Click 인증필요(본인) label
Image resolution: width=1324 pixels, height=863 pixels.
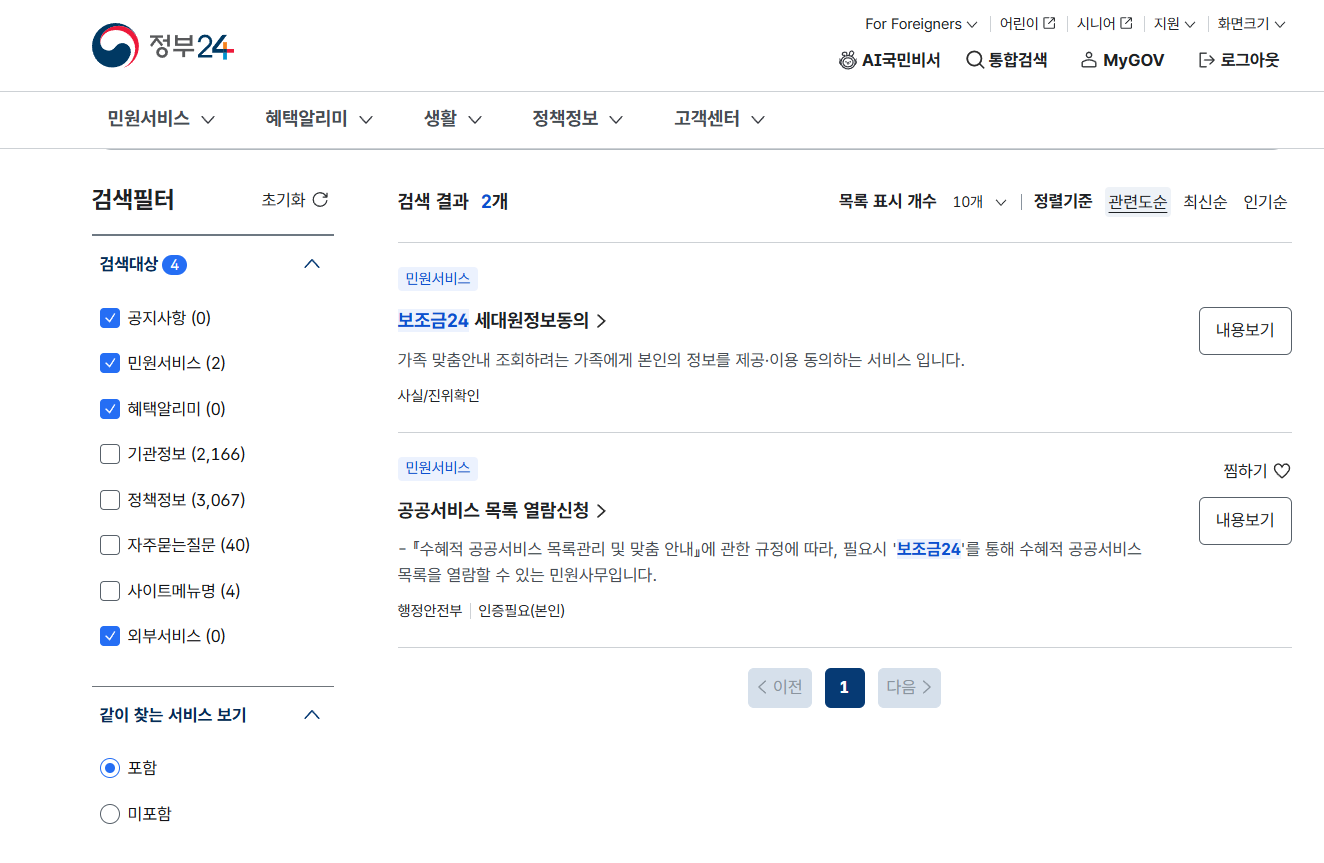point(521,610)
